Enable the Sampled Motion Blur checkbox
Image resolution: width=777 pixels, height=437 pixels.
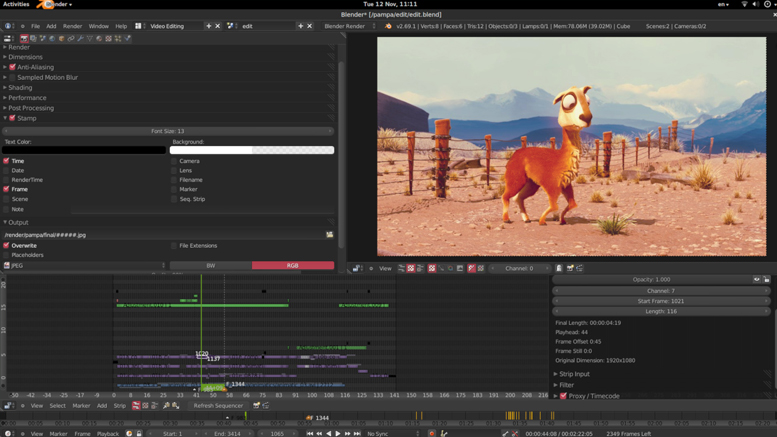[12, 77]
